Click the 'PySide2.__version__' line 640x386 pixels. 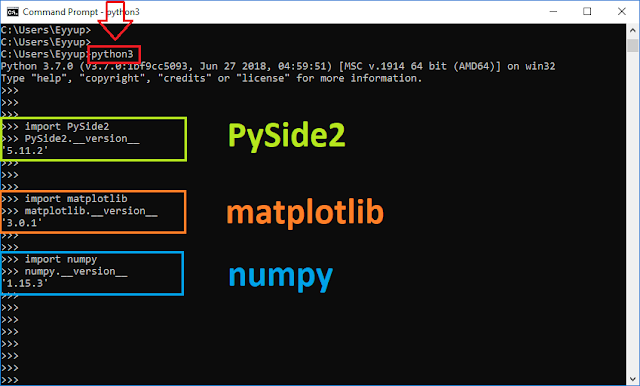point(70,139)
